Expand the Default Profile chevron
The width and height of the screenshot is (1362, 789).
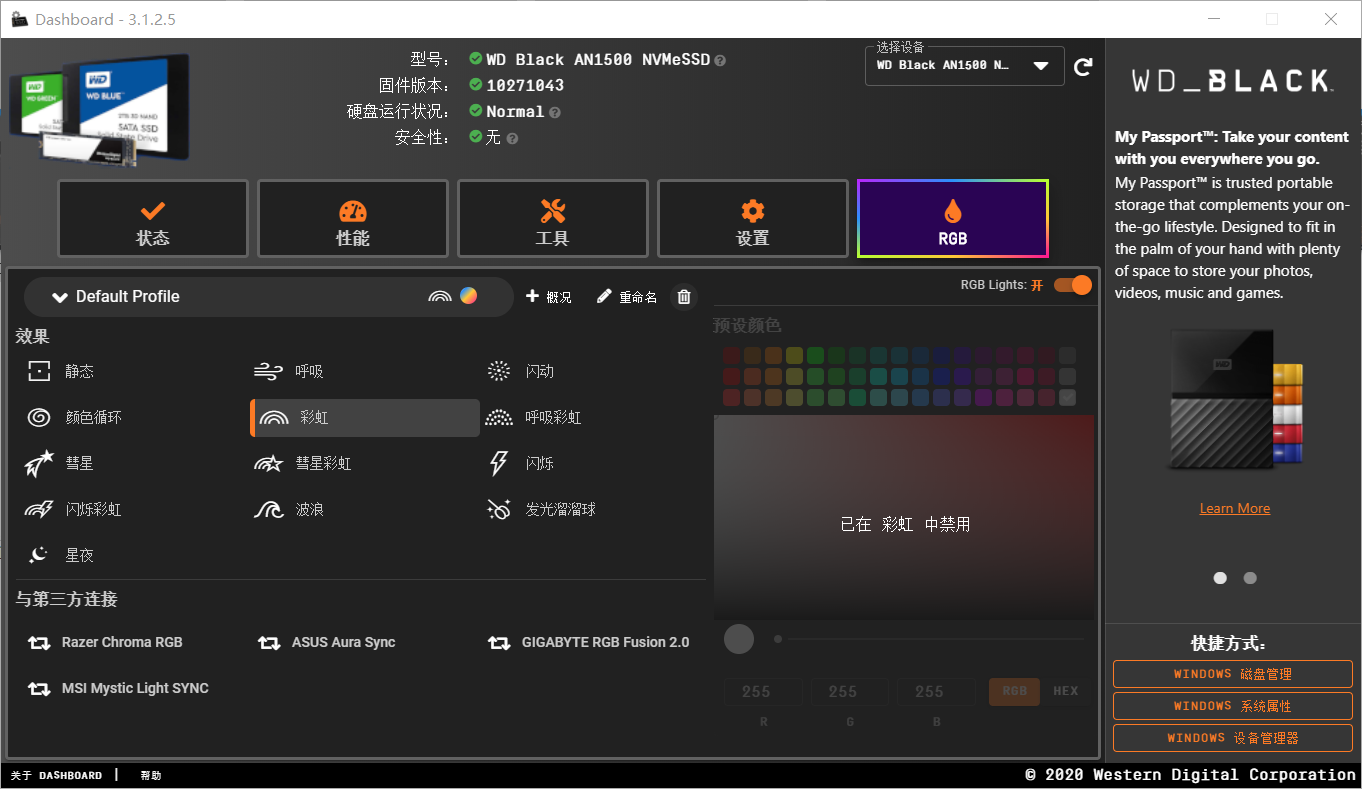pos(60,297)
